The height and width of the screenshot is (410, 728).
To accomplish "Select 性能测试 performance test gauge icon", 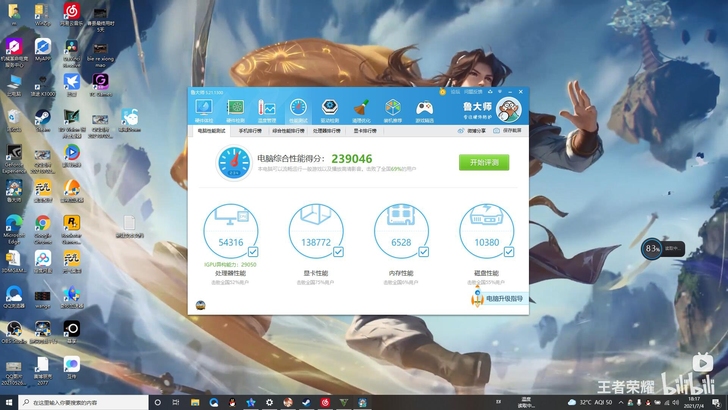I will tap(298, 111).
